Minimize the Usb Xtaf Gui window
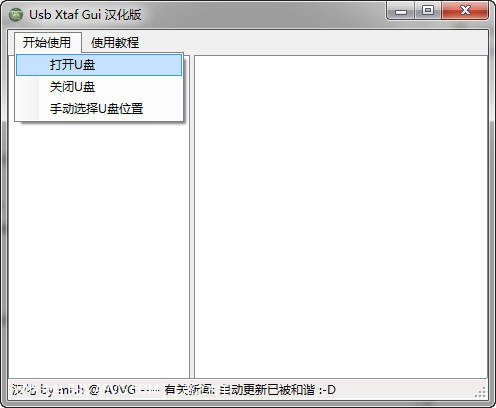This screenshot has width=496, height=408. (x=401, y=11)
